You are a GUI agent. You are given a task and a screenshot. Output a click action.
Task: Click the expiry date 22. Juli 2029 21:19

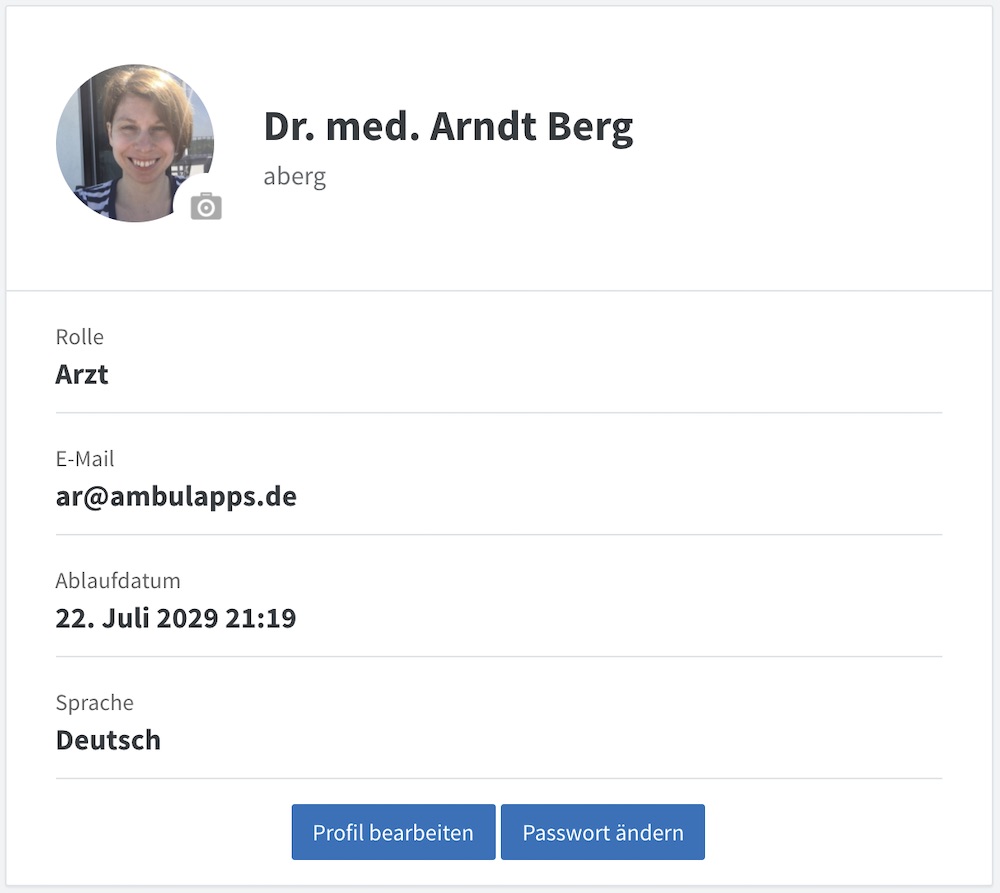pyautogui.click(x=176, y=618)
